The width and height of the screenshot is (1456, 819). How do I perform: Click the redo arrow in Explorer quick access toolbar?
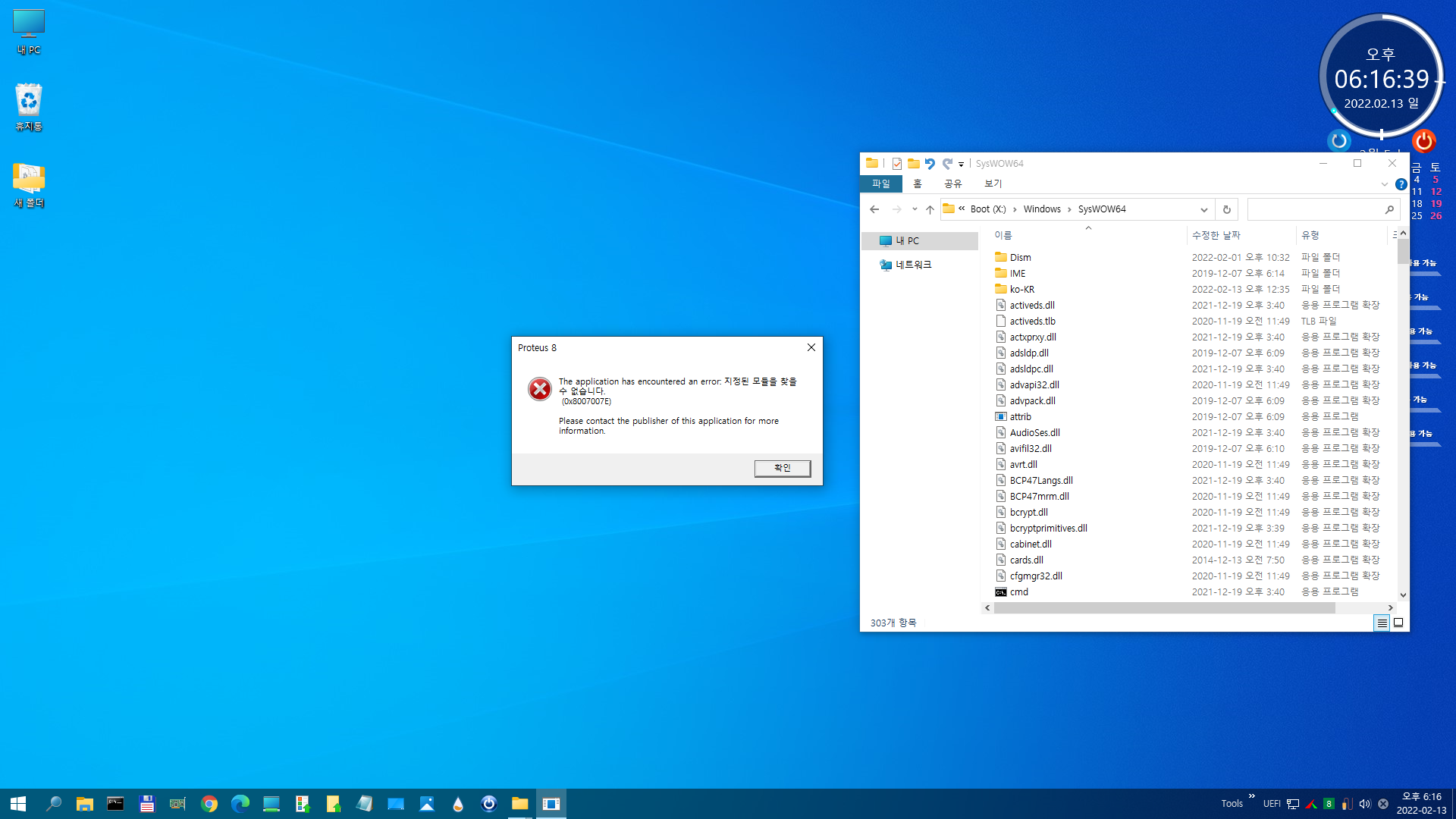(x=947, y=163)
